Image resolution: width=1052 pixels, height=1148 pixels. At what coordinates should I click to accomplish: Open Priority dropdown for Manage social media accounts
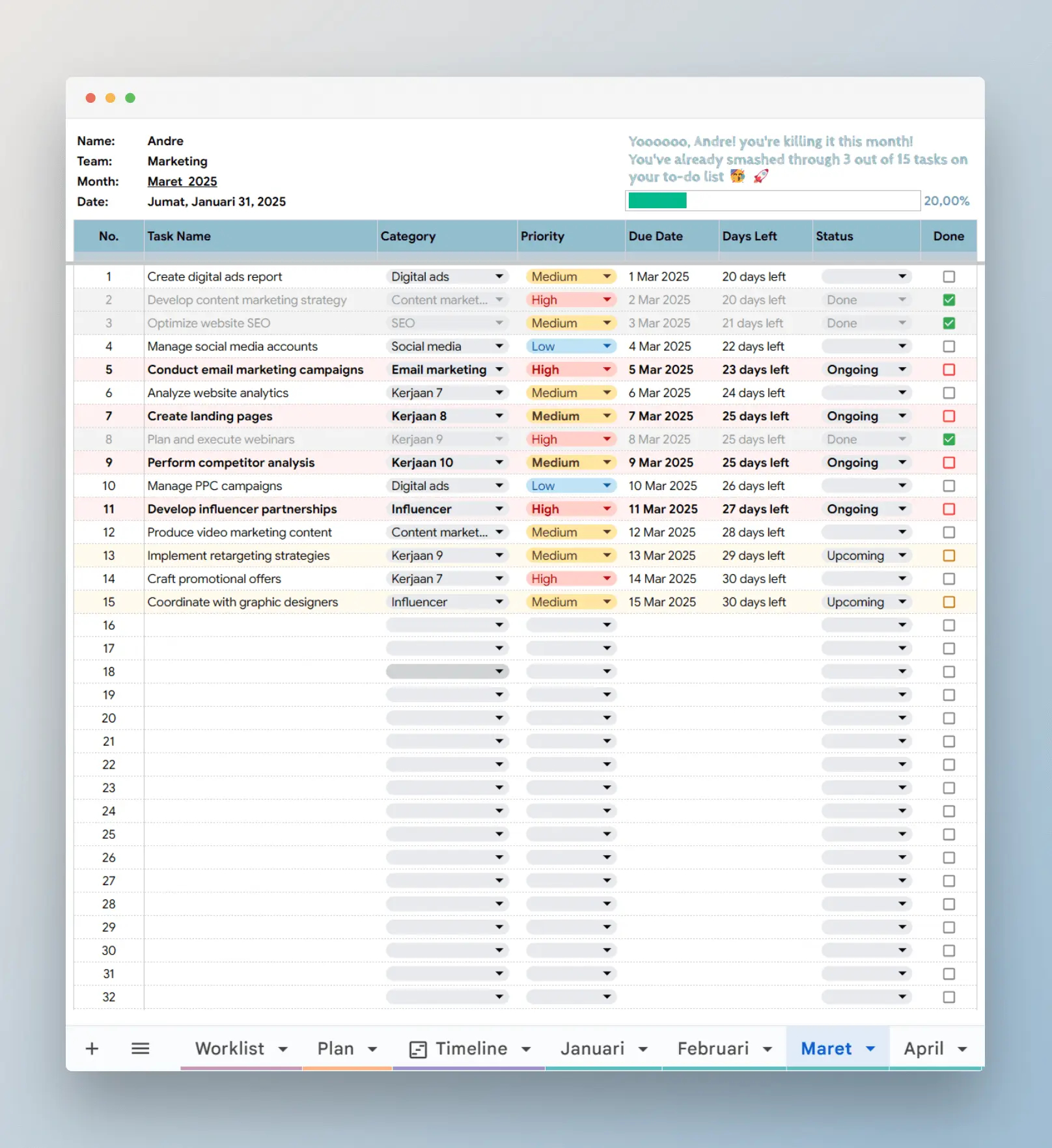[x=571, y=346]
